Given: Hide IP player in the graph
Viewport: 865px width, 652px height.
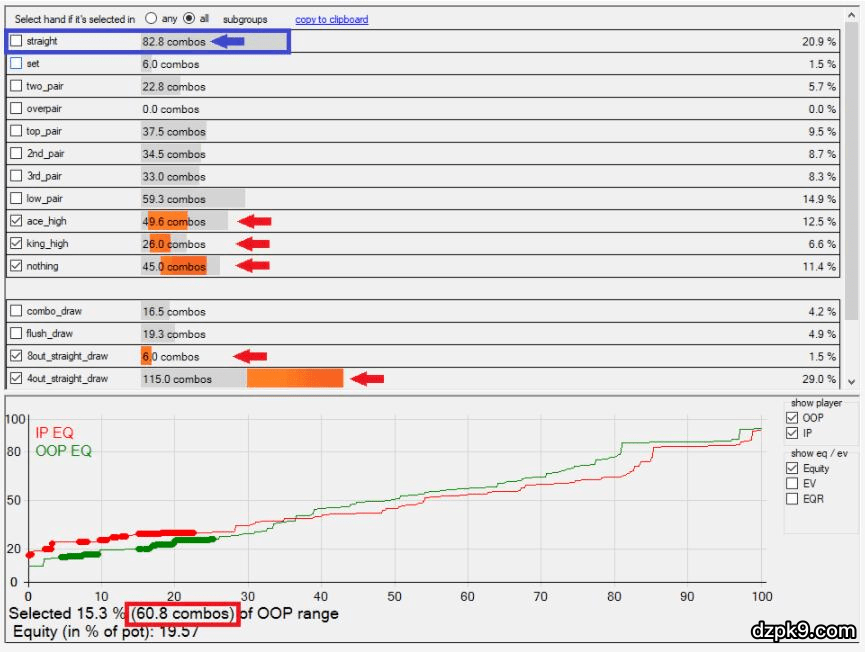Looking at the screenshot, I should point(793,433).
